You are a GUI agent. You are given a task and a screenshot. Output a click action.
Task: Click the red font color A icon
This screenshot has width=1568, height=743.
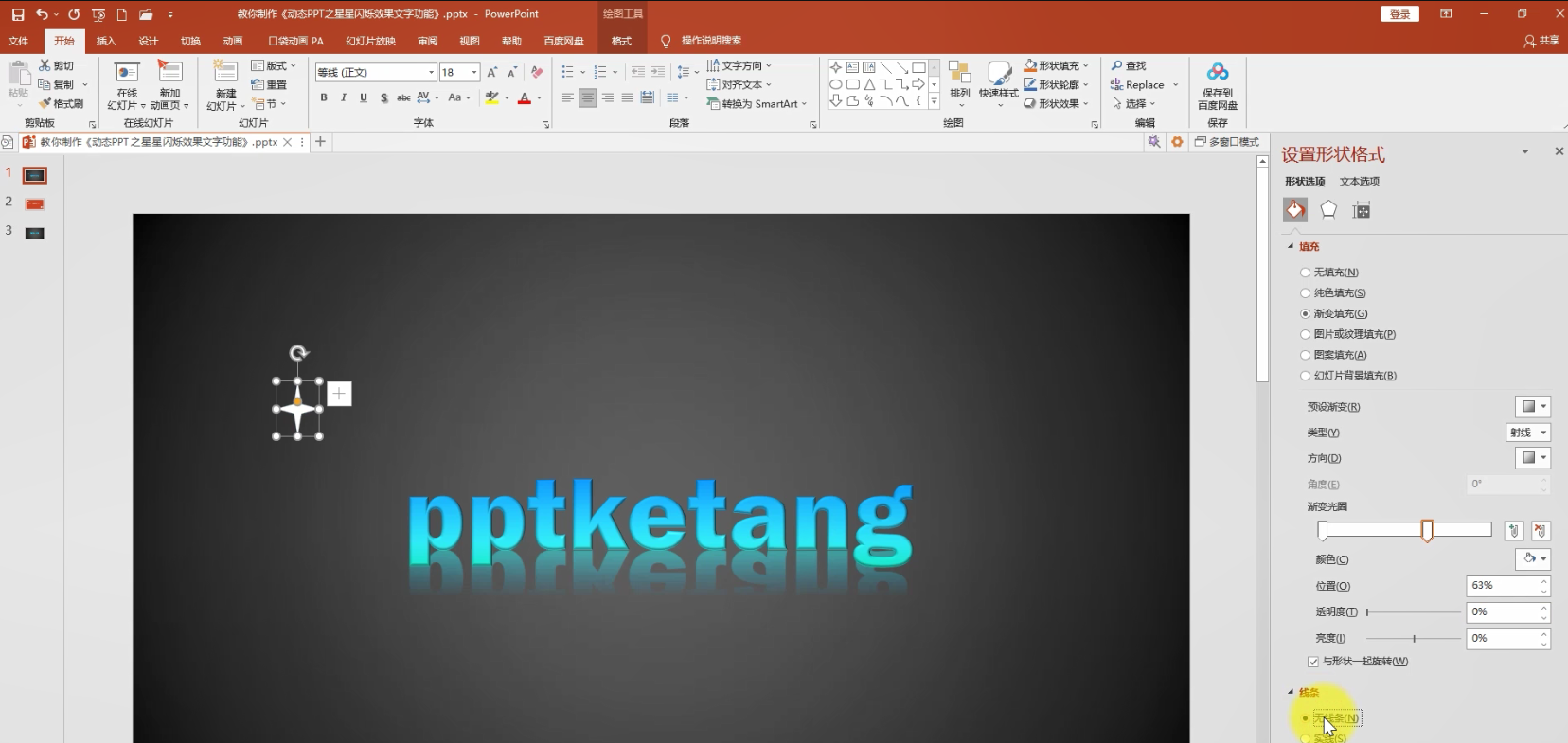point(525,97)
